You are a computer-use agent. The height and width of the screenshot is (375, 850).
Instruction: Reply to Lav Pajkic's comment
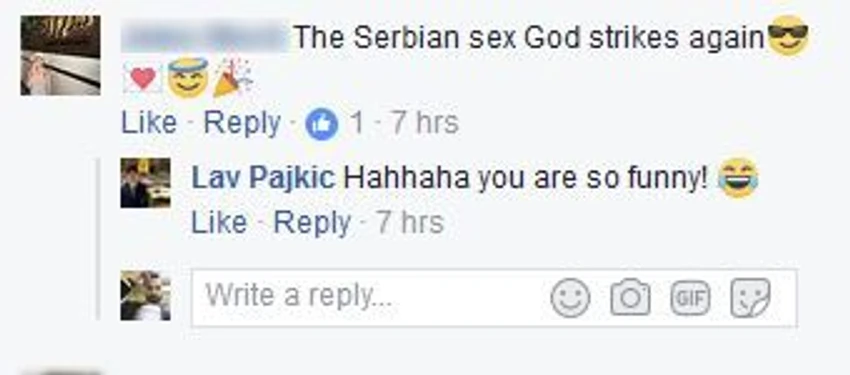point(312,224)
